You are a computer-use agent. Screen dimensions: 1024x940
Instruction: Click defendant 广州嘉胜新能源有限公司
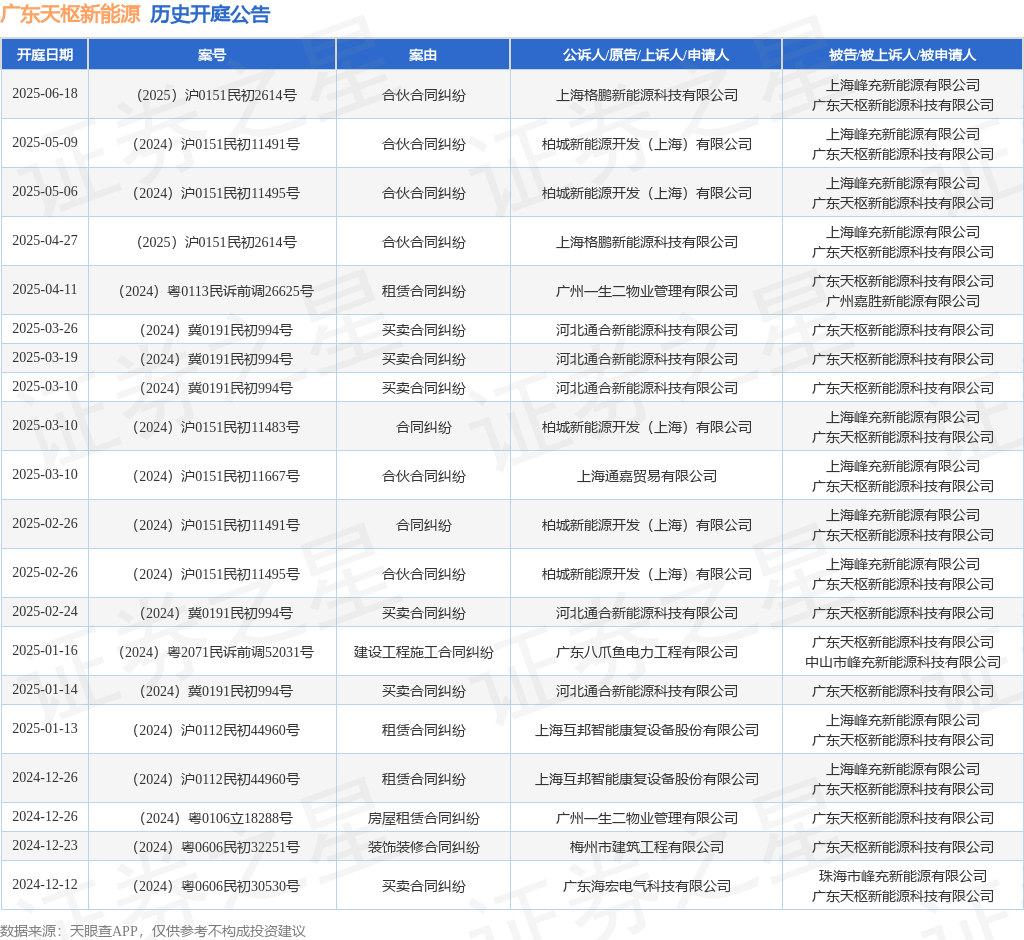tap(903, 301)
